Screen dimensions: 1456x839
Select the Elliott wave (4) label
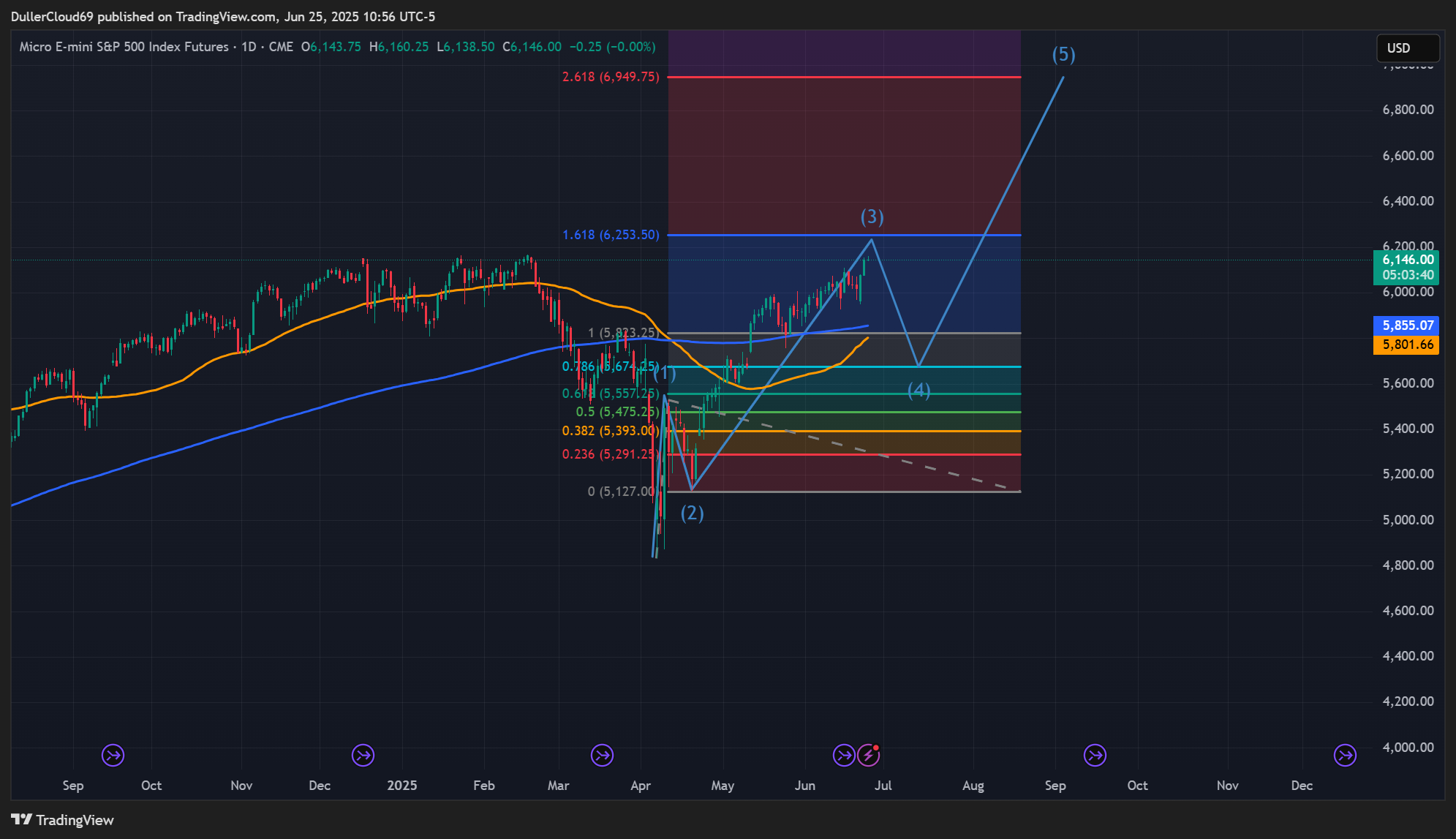[x=919, y=391]
